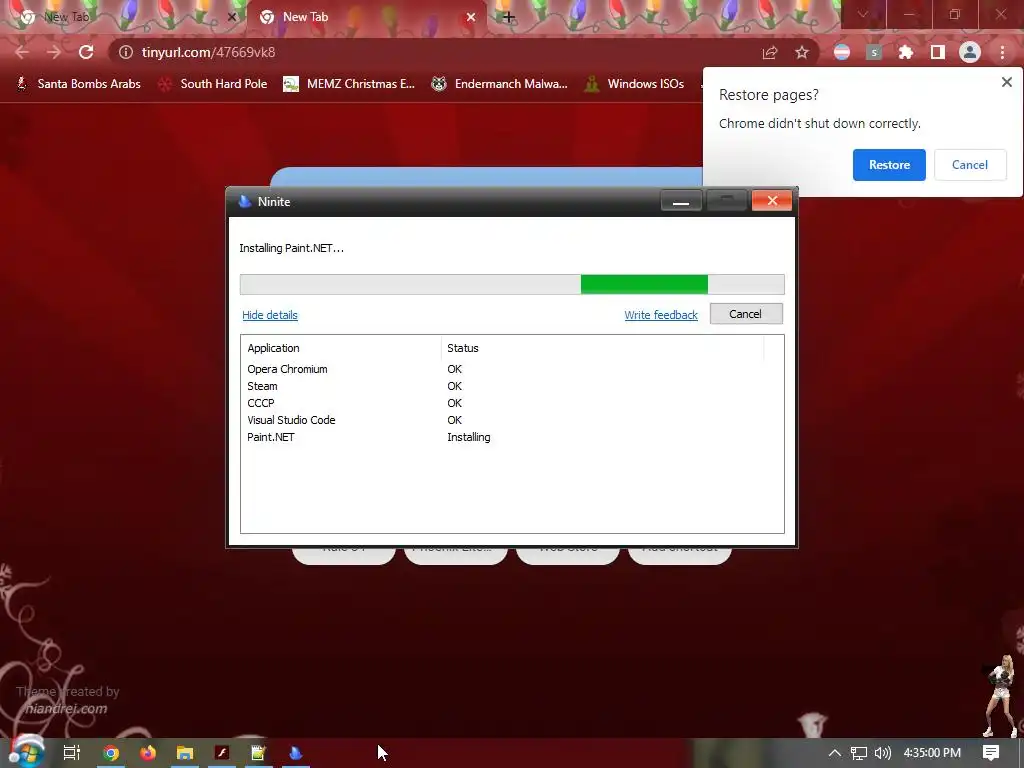Click the Ninite progress bar

512,284
